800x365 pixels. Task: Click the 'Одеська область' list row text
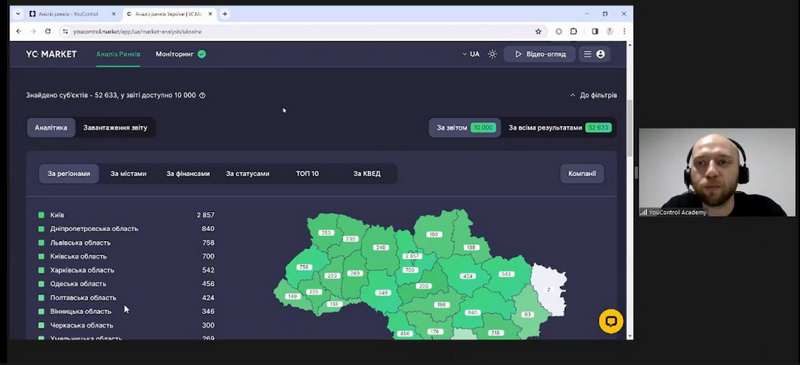coord(78,284)
